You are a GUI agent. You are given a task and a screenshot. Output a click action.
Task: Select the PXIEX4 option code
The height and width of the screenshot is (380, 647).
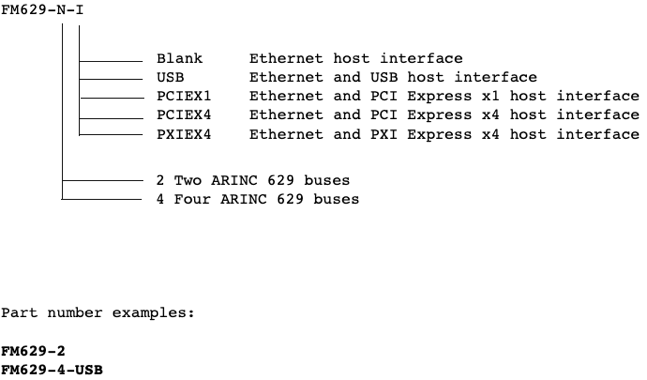tap(184, 134)
